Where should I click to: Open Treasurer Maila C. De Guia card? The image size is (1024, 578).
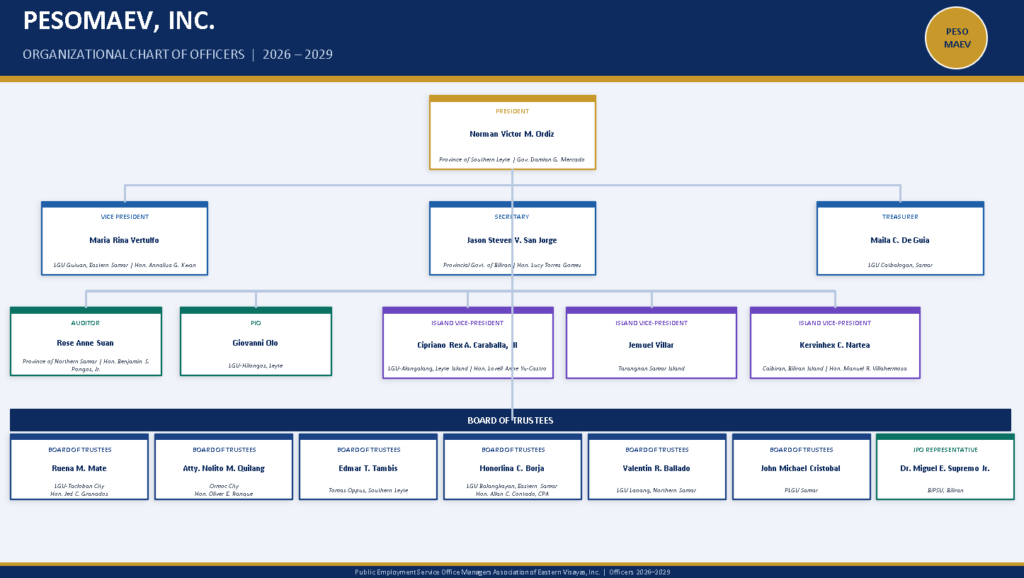(x=900, y=239)
